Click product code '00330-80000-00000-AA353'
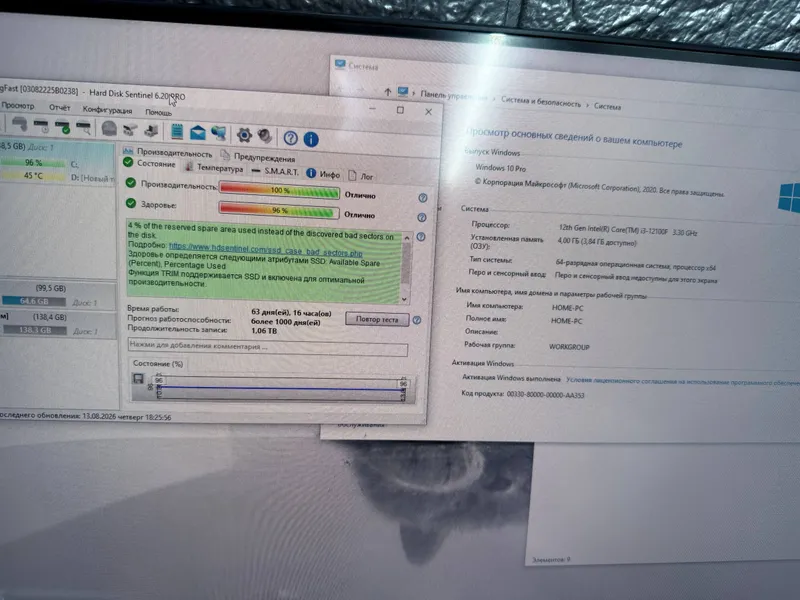This screenshot has width=800, height=600. [x=545, y=395]
